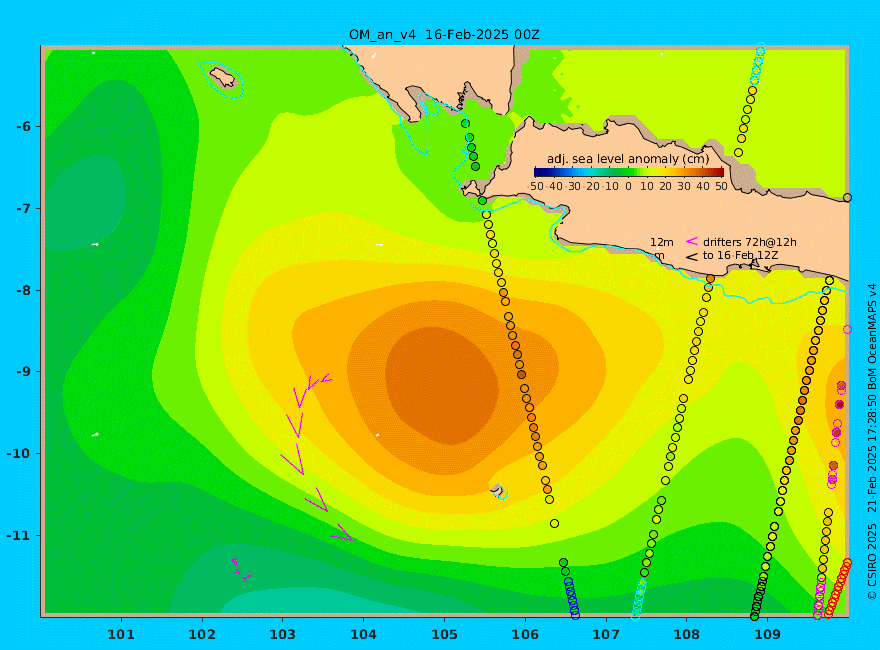Screen dimensions: 880x650
Task: Click the 'drifters 72h@12h' legend text
Action: click(750, 242)
